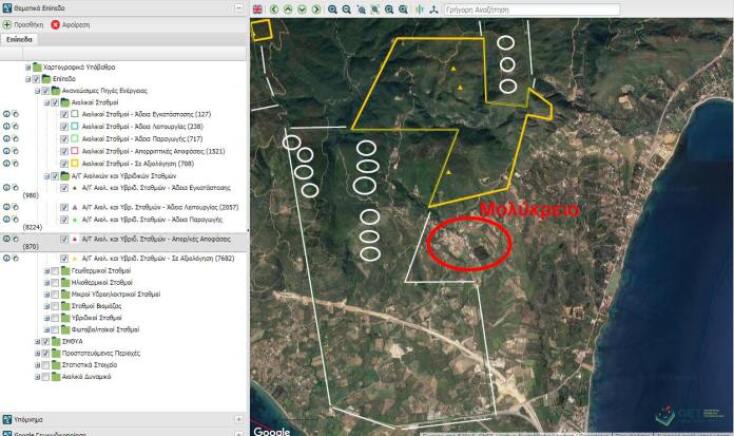
Task: Toggle Αιολικοί Σταθμοί - Άδεια Εγκατάστασης (127) checkbox
Action: [x=64, y=114]
